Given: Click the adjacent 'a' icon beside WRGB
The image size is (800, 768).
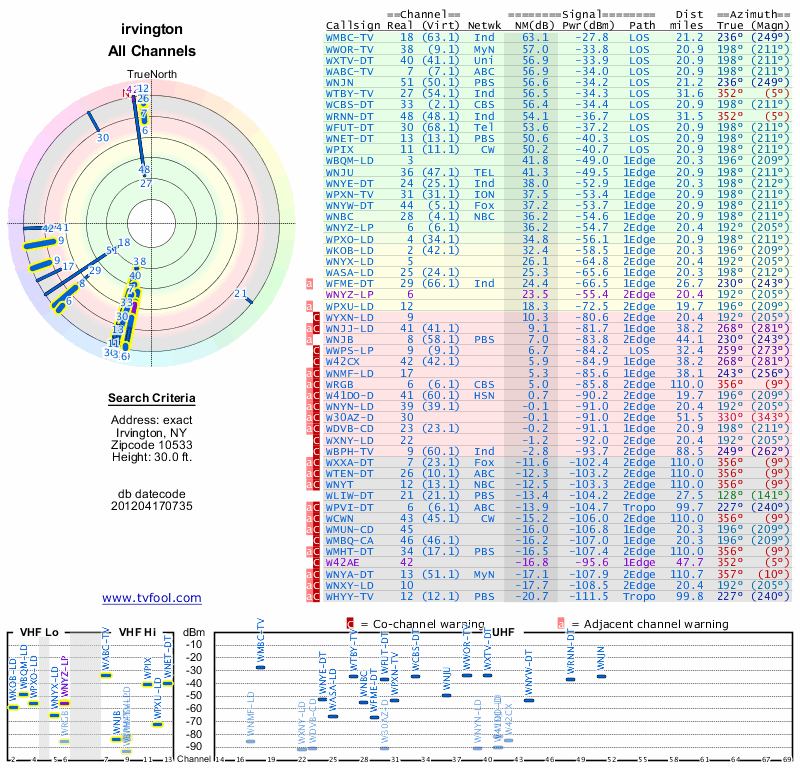Looking at the screenshot, I should (309, 384).
